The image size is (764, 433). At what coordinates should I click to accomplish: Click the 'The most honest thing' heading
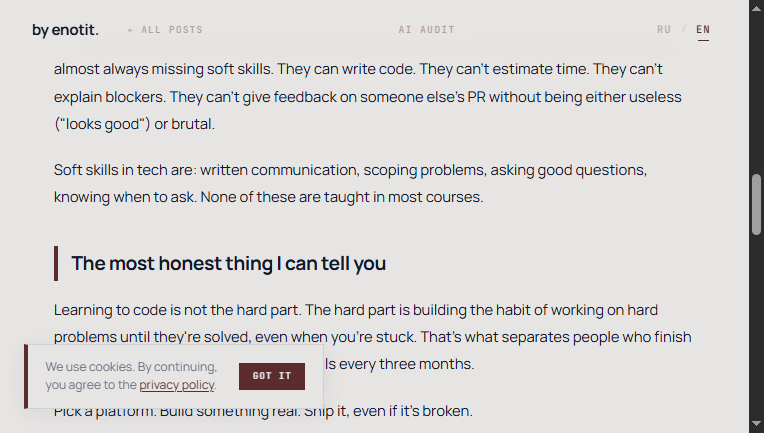228,264
